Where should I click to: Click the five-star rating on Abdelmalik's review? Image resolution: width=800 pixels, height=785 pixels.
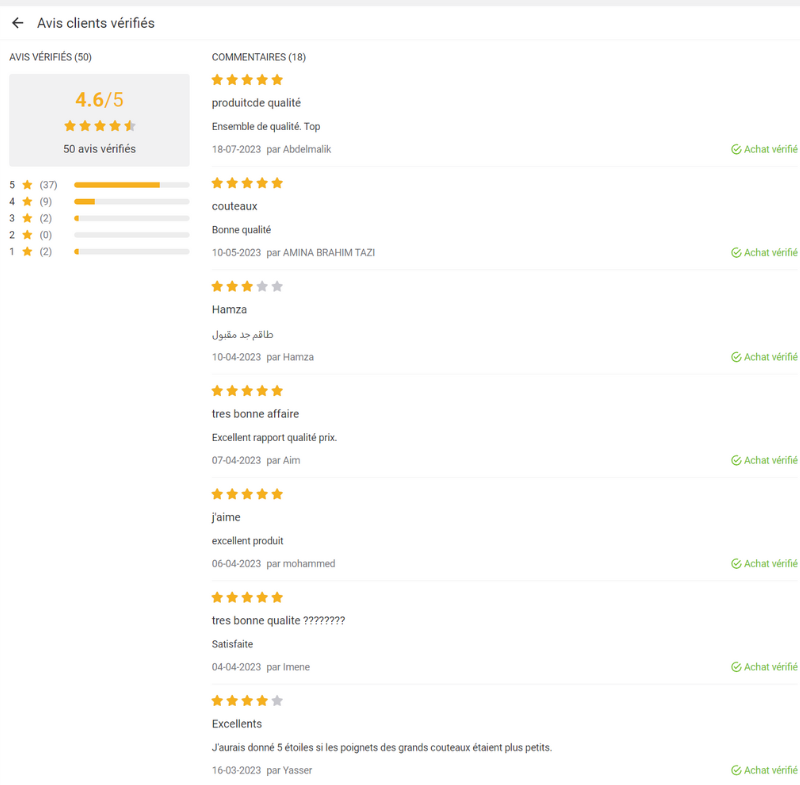(247, 80)
